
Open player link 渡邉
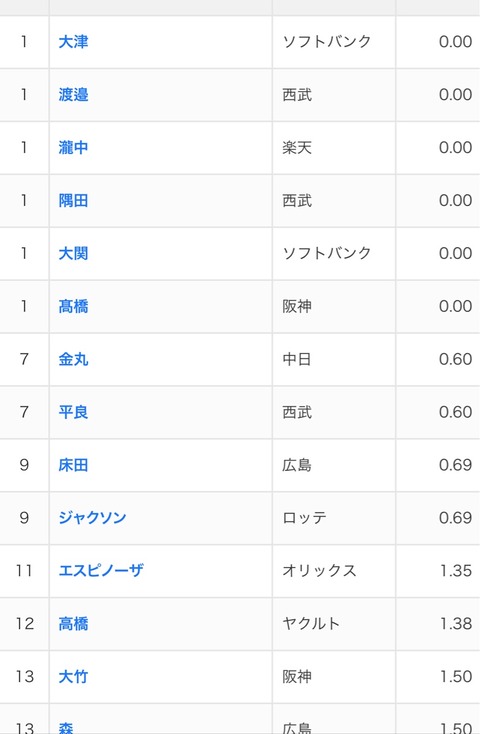pos(73,95)
